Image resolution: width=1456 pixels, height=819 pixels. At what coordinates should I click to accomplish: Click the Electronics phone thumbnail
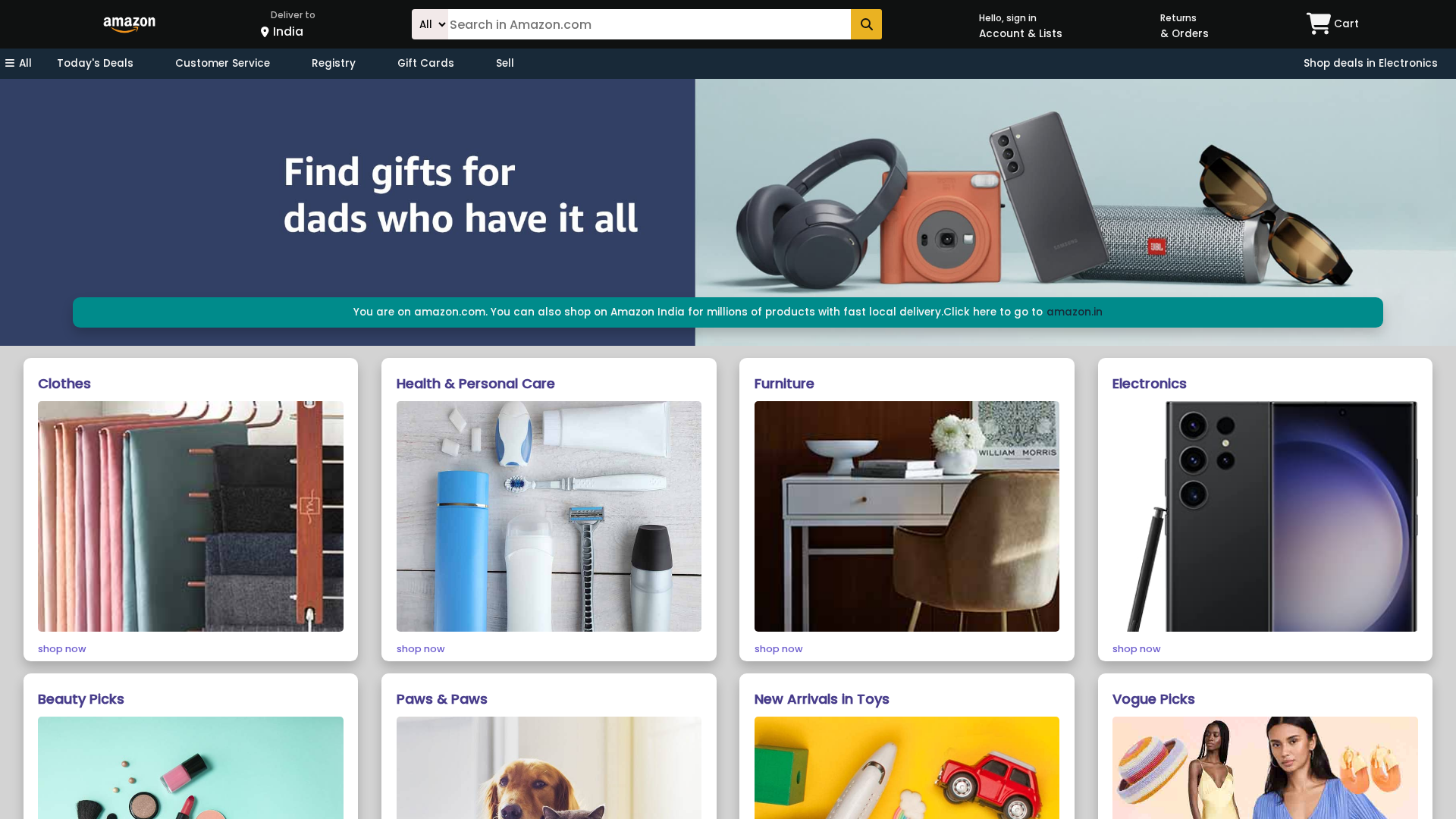coord(1265,516)
